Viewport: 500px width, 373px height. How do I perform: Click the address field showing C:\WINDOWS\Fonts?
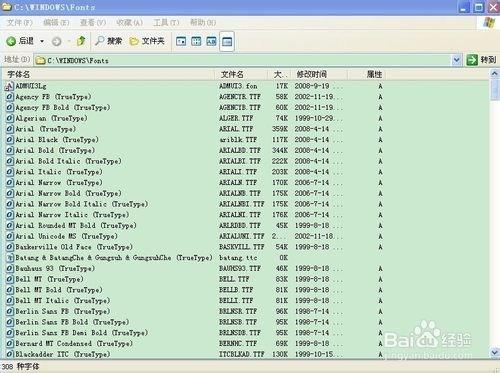coord(243,60)
